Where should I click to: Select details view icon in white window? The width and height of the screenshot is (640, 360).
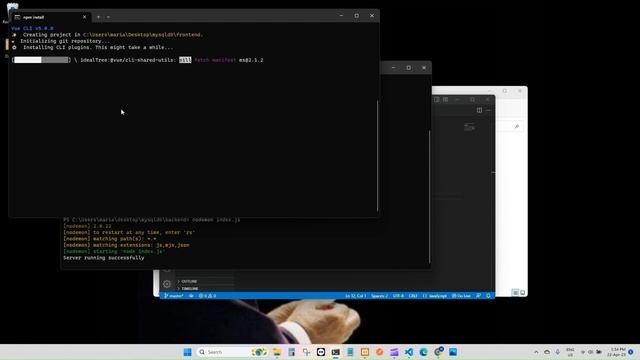click(515, 292)
